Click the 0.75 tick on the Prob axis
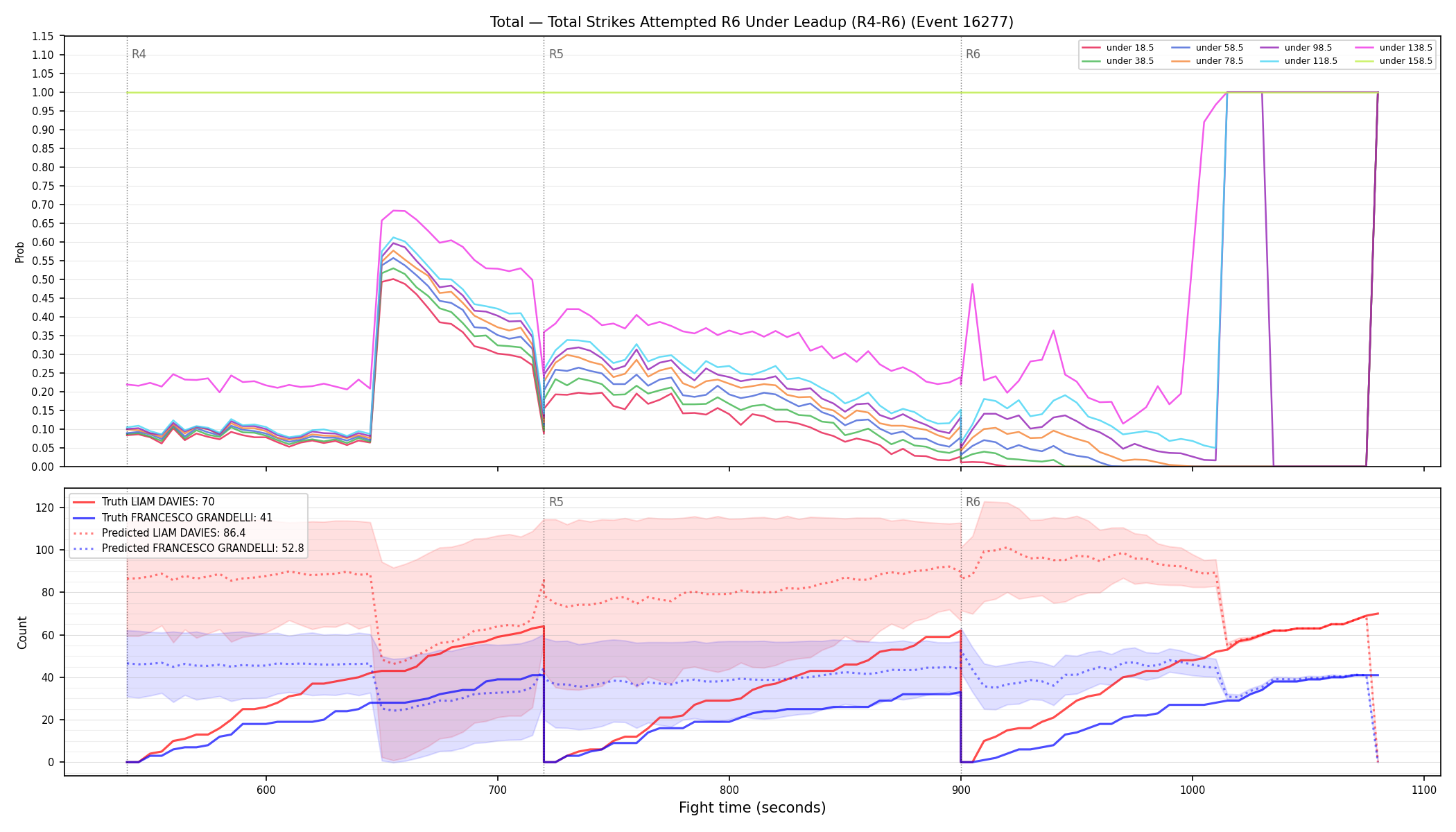This screenshot has width=1456, height=832. coord(43,186)
